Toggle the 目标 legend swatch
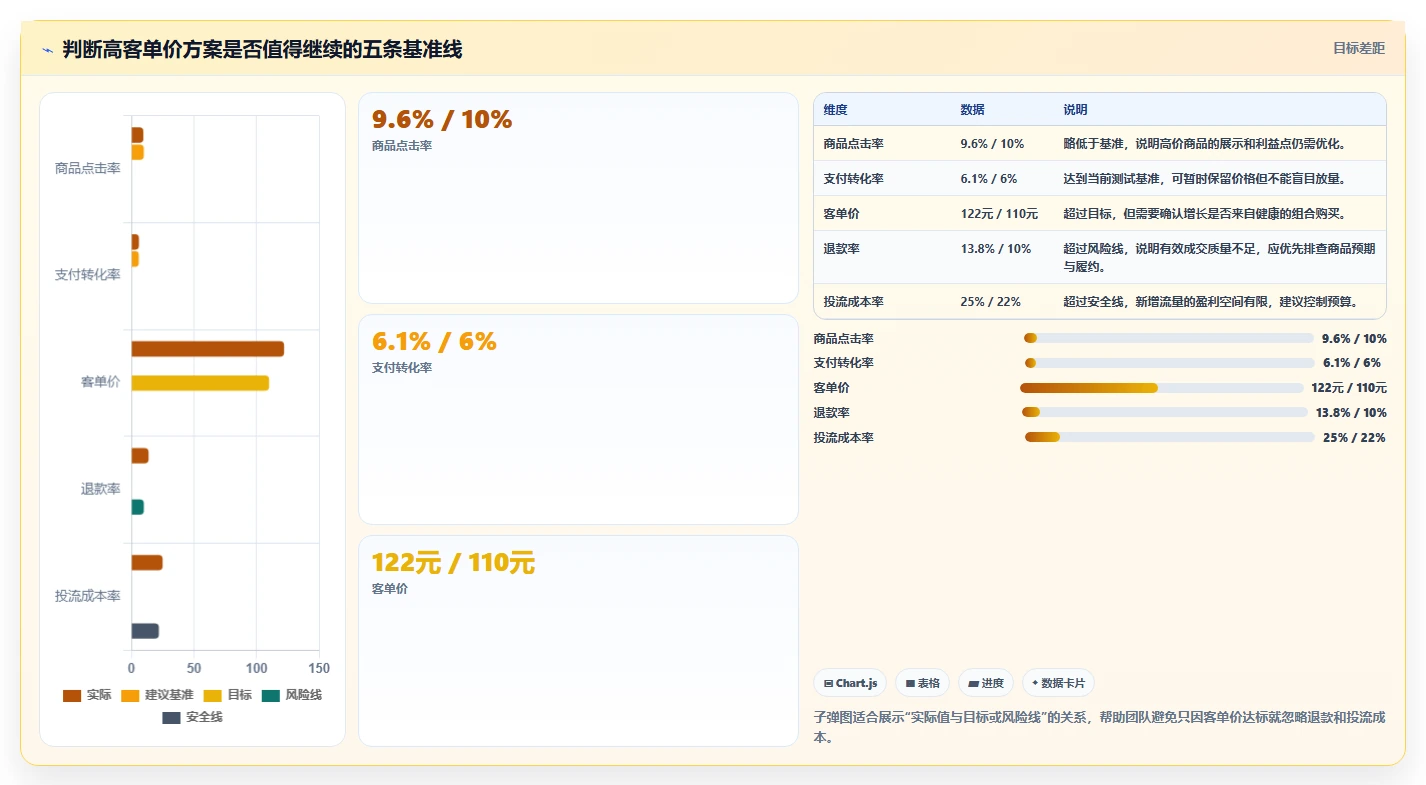 (213, 695)
